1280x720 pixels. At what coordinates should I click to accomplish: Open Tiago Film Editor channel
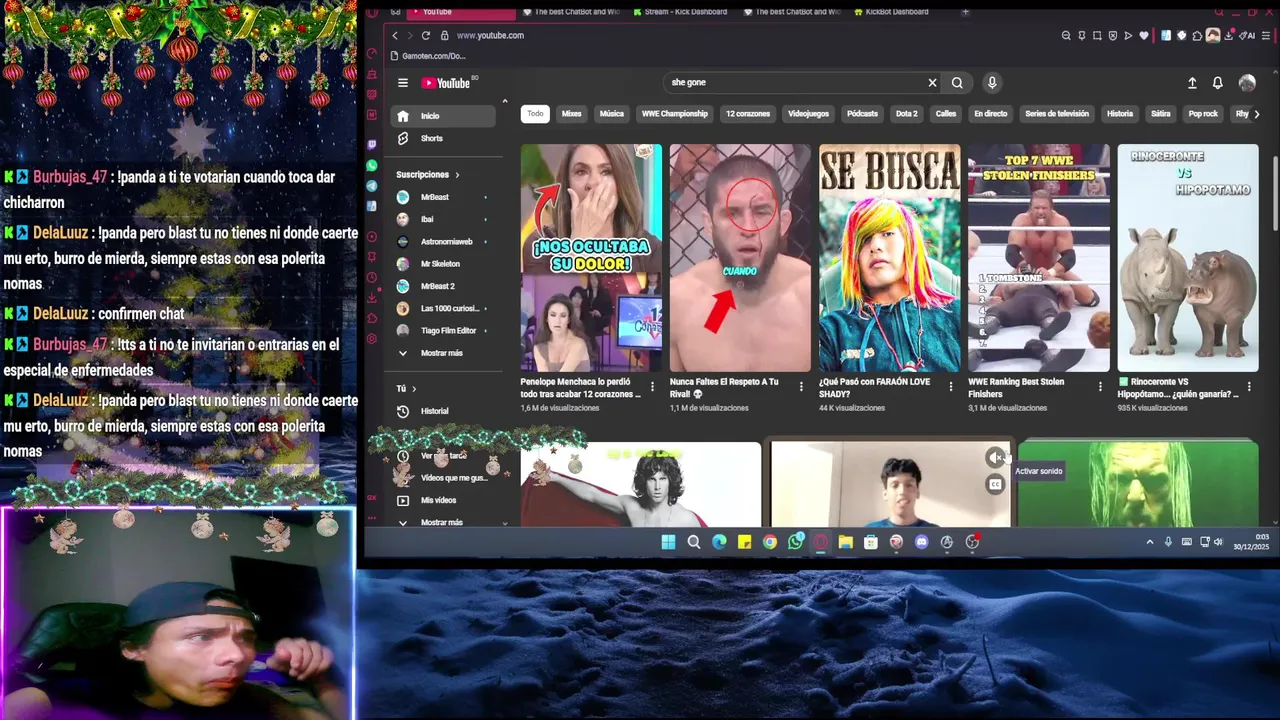[x=442, y=330]
